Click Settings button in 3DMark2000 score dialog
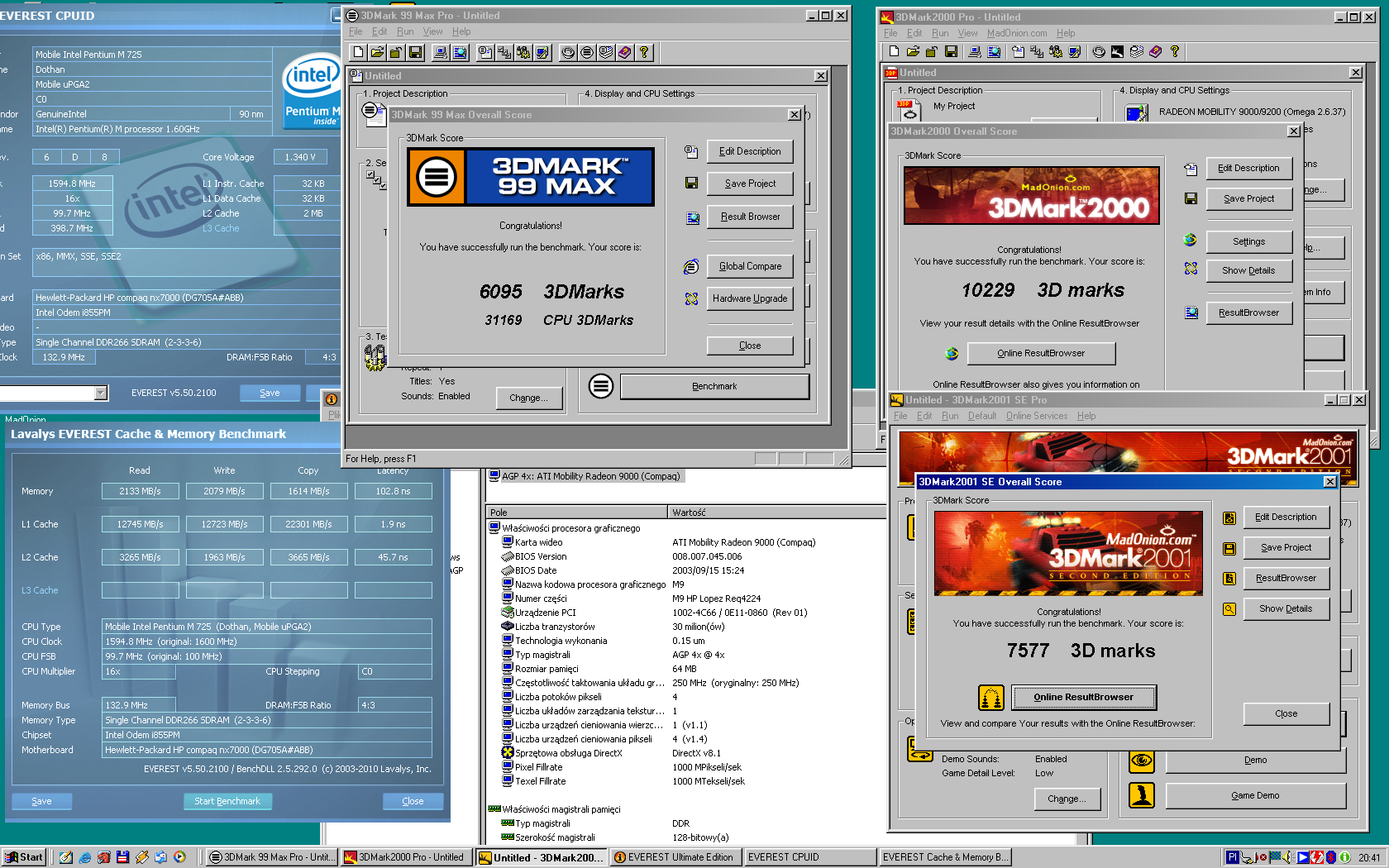This screenshot has width=1389, height=868. point(1248,241)
